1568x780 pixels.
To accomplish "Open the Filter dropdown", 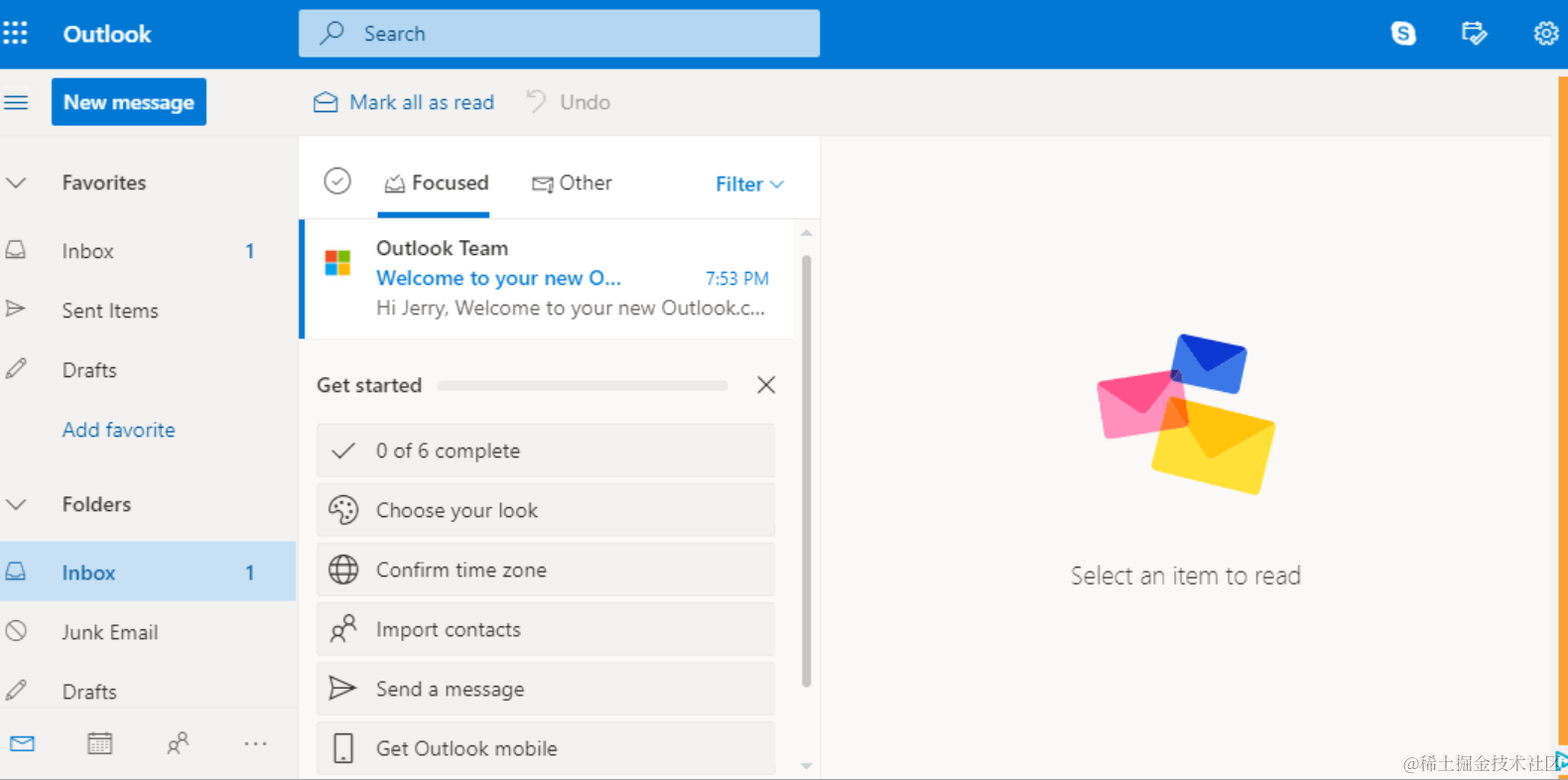I will click(750, 184).
